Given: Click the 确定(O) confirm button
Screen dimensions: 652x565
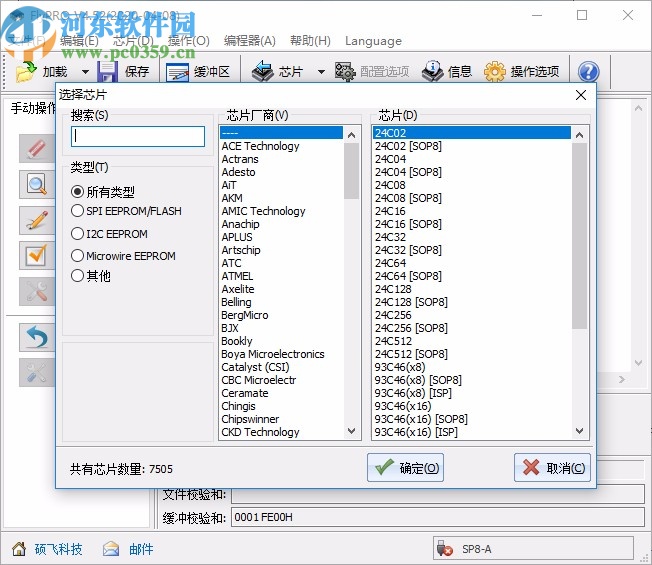Looking at the screenshot, I should [x=405, y=468].
